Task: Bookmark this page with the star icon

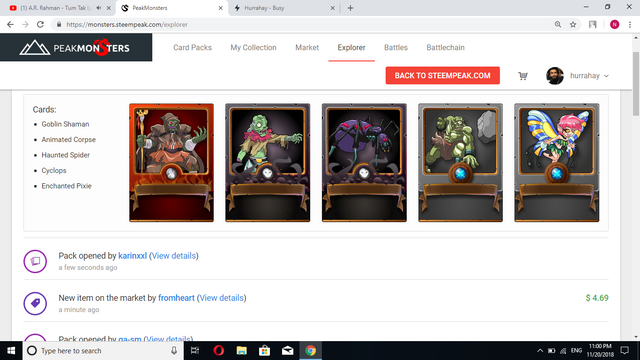Action: point(573,24)
